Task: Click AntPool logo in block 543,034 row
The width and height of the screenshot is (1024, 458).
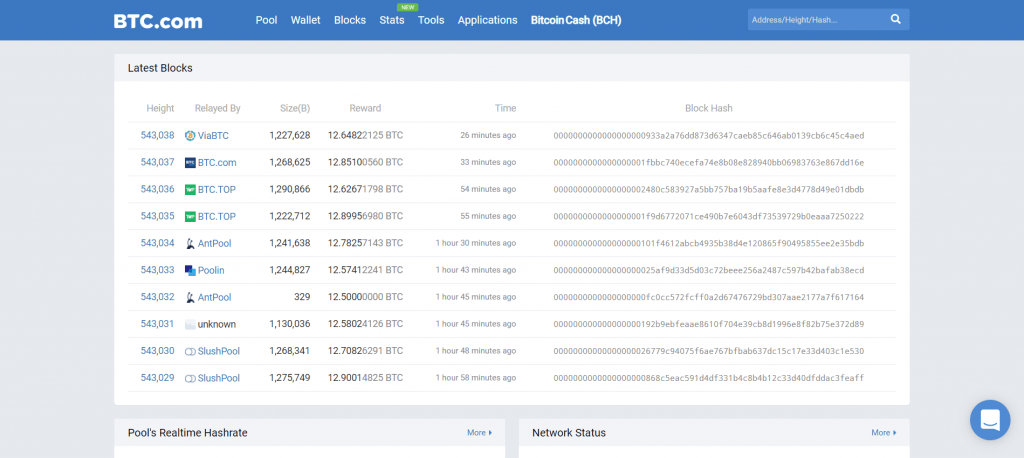Action: coord(190,244)
